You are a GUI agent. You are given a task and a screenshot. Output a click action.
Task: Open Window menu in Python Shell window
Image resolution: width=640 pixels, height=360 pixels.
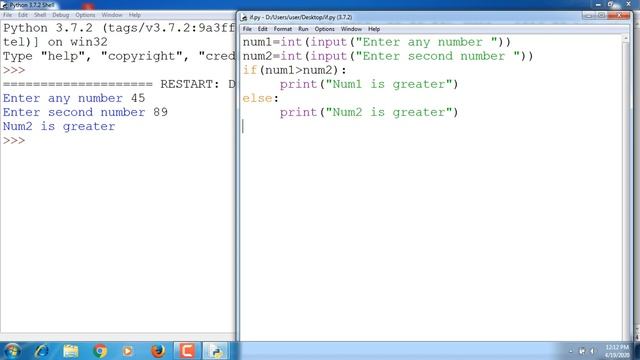point(112,15)
